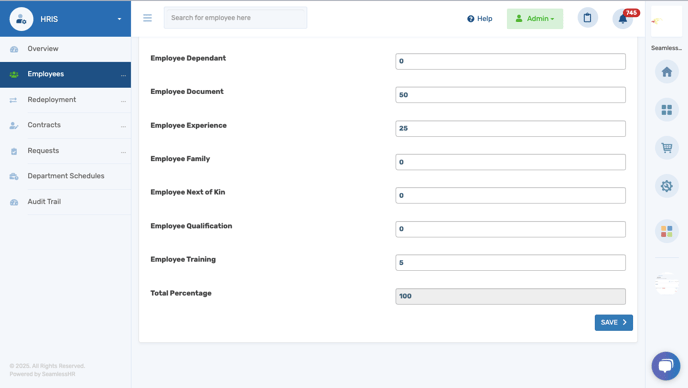688x388 pixels.
Task: Click the Employee Dependant label
Action: 188,58
